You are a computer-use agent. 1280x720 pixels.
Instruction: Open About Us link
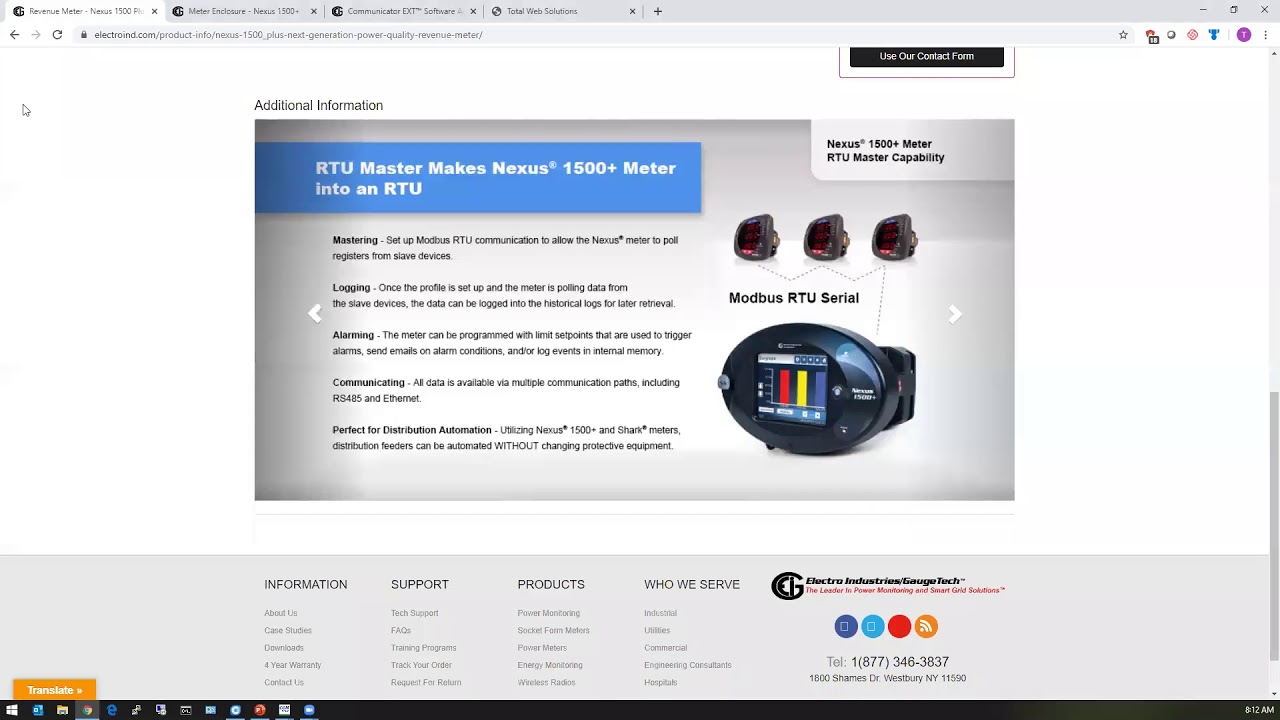click(x=281, y=613)
